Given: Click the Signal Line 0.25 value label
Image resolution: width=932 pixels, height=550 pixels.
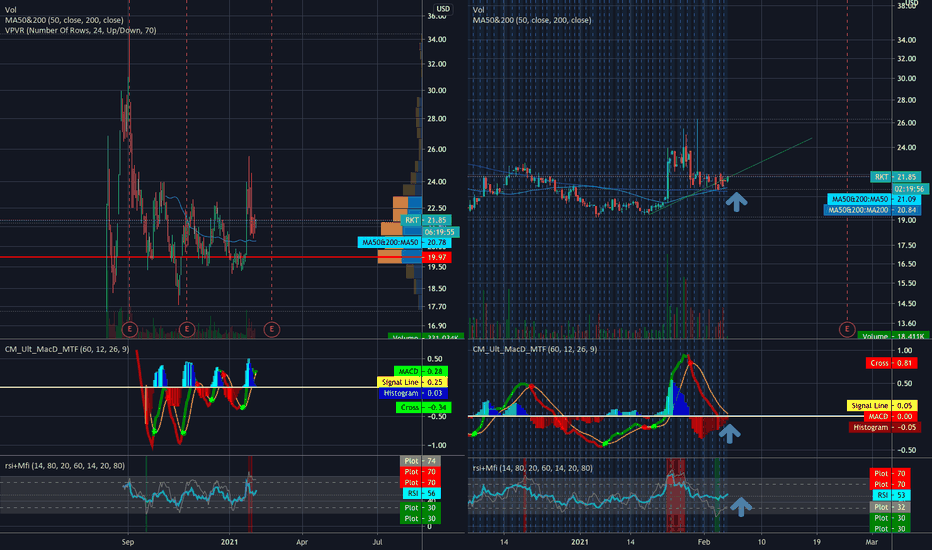Looking at the screenshot, I should pos(413,382).
